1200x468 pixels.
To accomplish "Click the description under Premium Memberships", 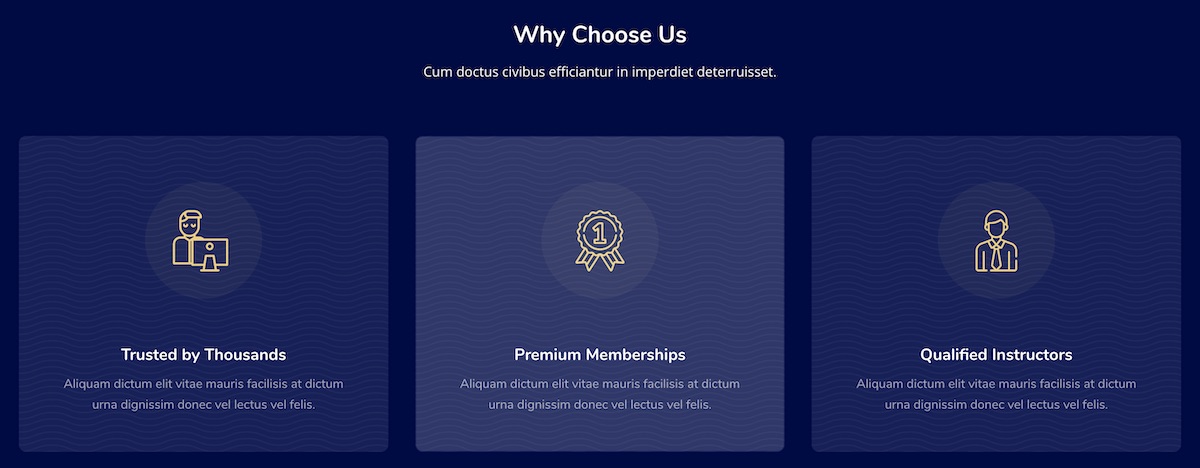I will 600,394.
